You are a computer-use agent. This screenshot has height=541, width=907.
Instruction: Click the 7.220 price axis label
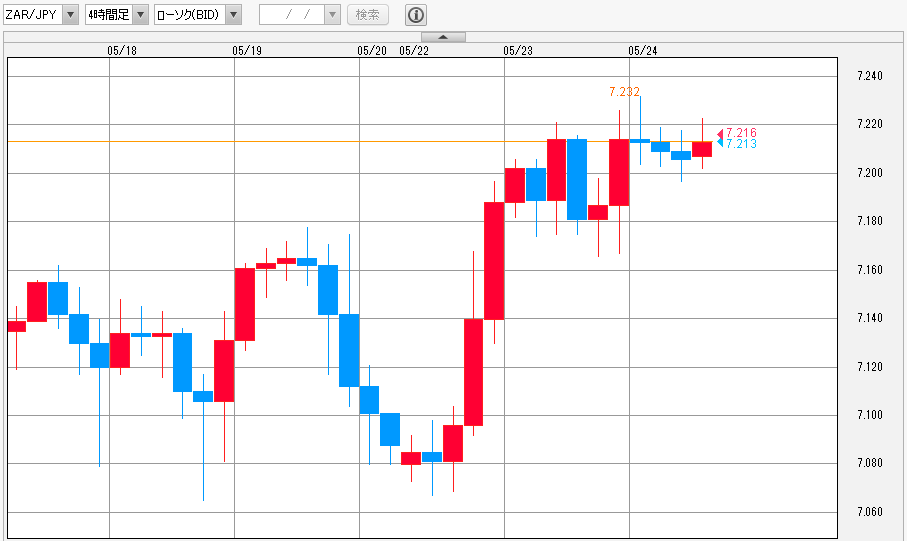pyautogui.click(x=870, y=124)
